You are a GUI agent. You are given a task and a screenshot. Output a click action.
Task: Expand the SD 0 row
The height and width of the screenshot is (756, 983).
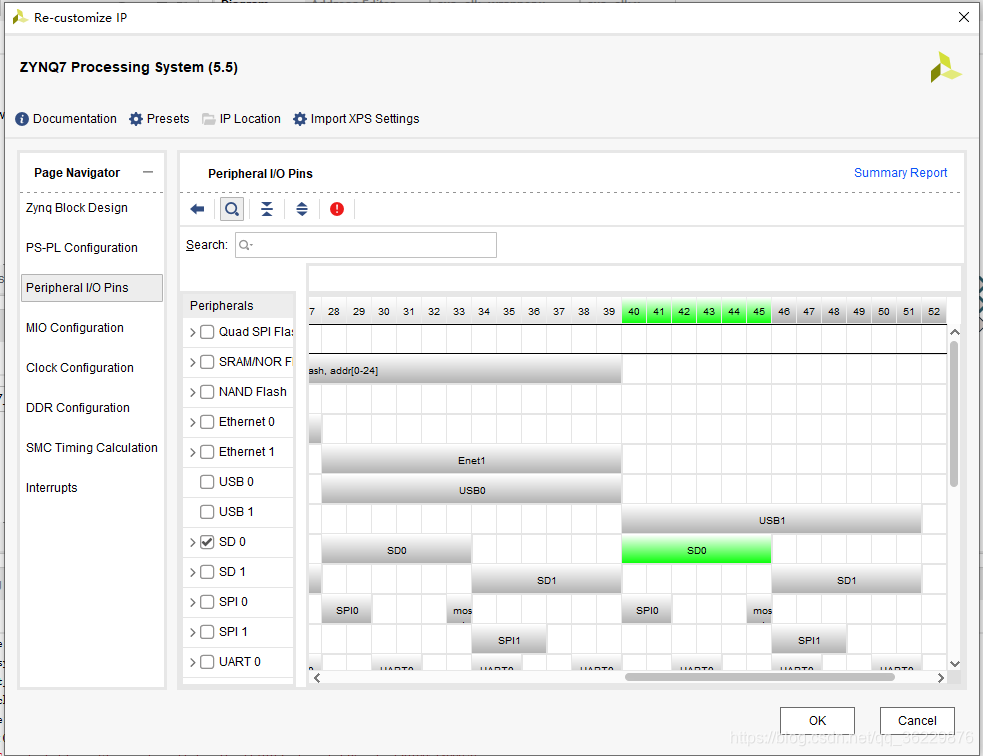(x=192, y=543)
